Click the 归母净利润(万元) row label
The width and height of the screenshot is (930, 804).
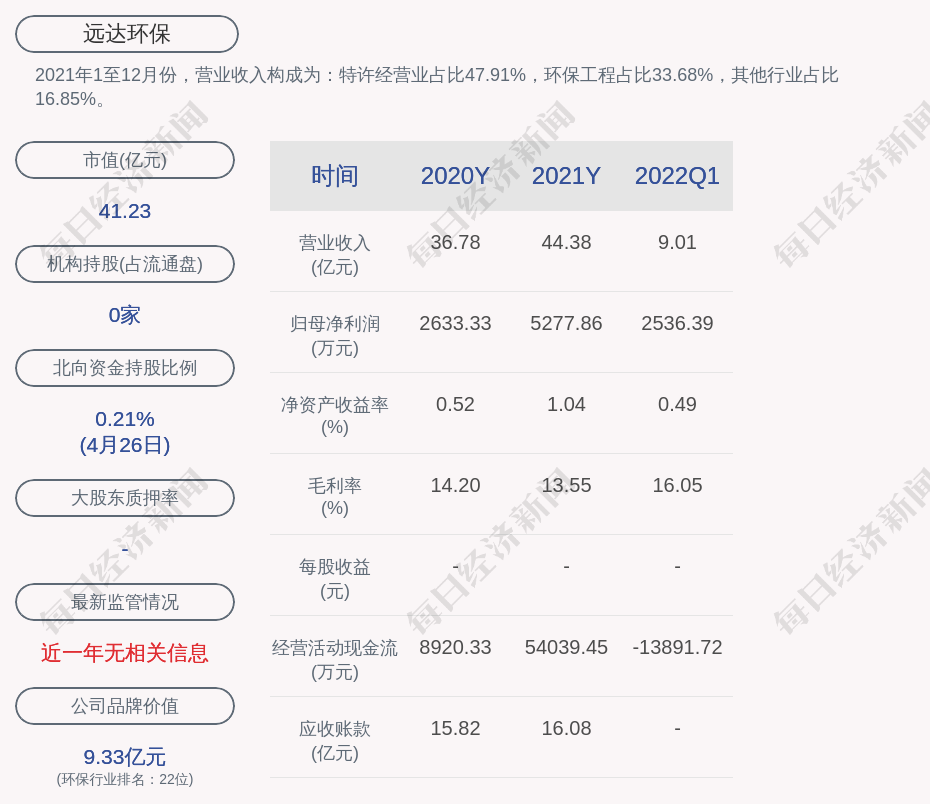(335, 336)
